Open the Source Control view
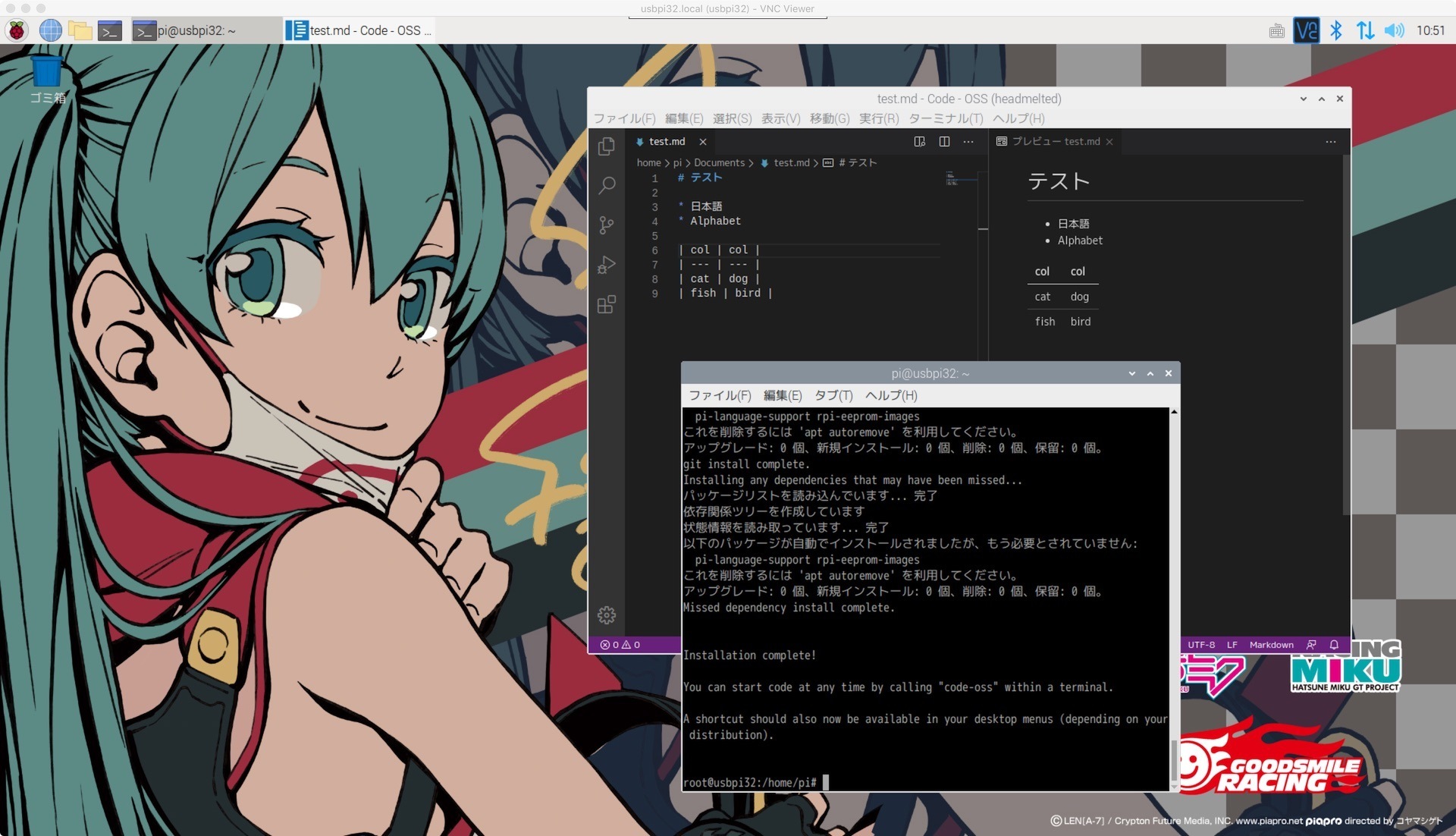The height and width of the screenshot is (836, 1456). [607, 225]
